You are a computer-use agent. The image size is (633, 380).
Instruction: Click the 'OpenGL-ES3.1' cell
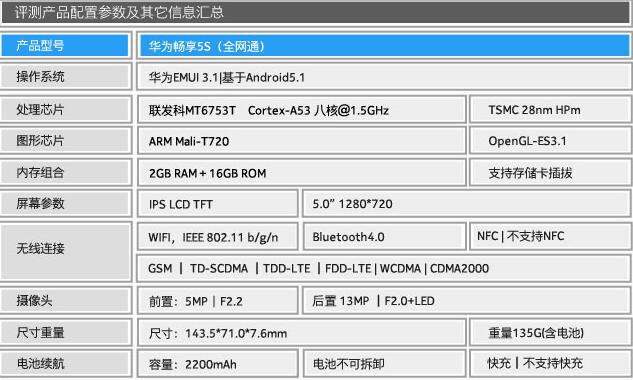[551, 141]
